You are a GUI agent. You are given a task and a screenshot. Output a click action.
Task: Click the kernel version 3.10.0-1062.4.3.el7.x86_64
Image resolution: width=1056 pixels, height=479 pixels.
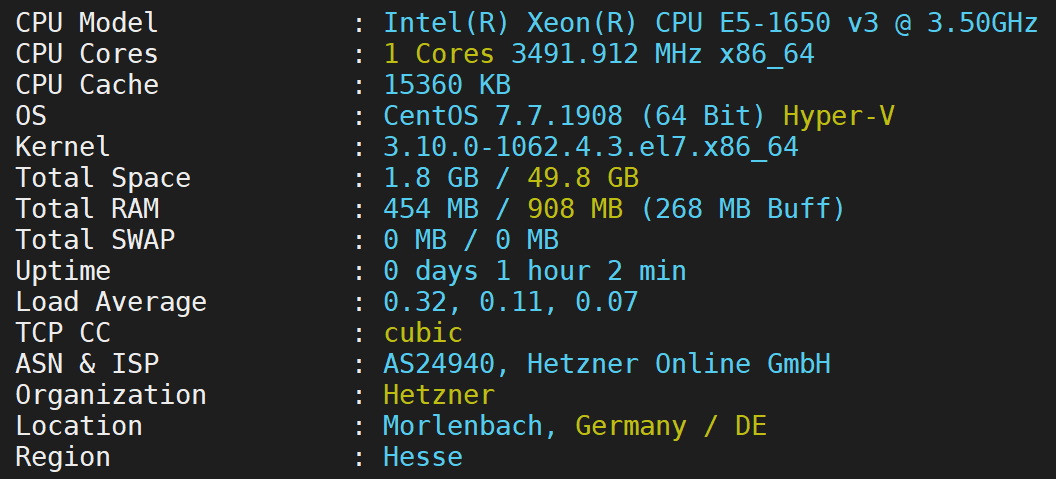pos(590,147)
